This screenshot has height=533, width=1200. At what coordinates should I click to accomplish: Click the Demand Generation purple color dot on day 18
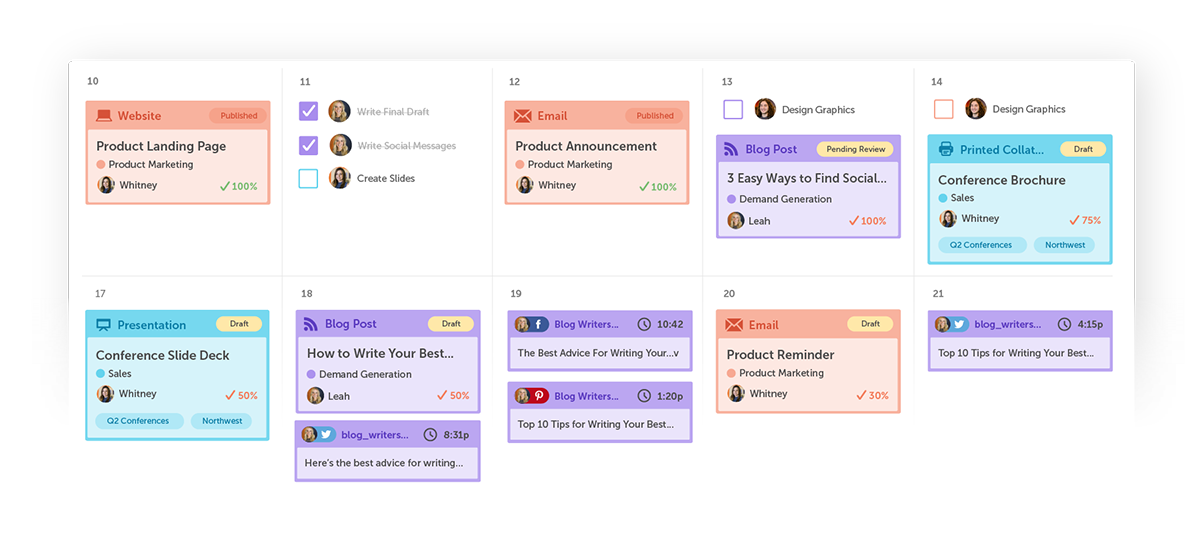311,374
